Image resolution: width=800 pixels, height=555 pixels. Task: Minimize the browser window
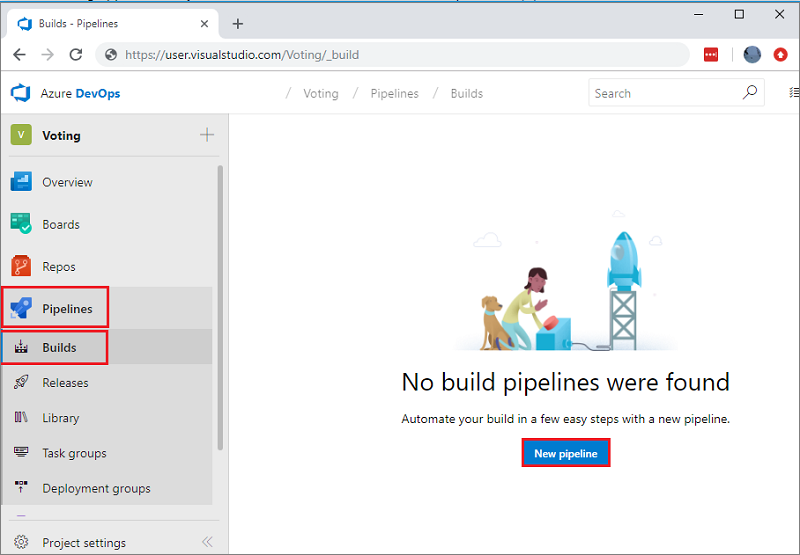[698, 14]
